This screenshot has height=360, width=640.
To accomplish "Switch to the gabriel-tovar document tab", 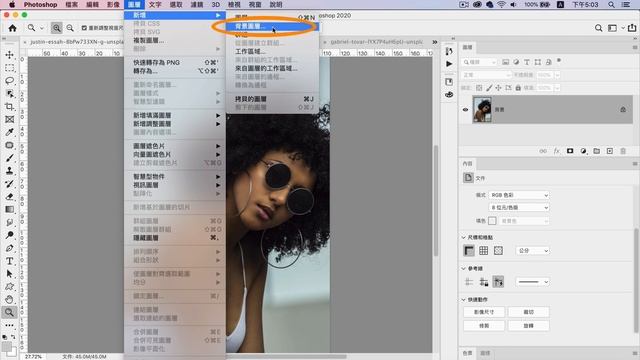I will click(x=376, y=42).
